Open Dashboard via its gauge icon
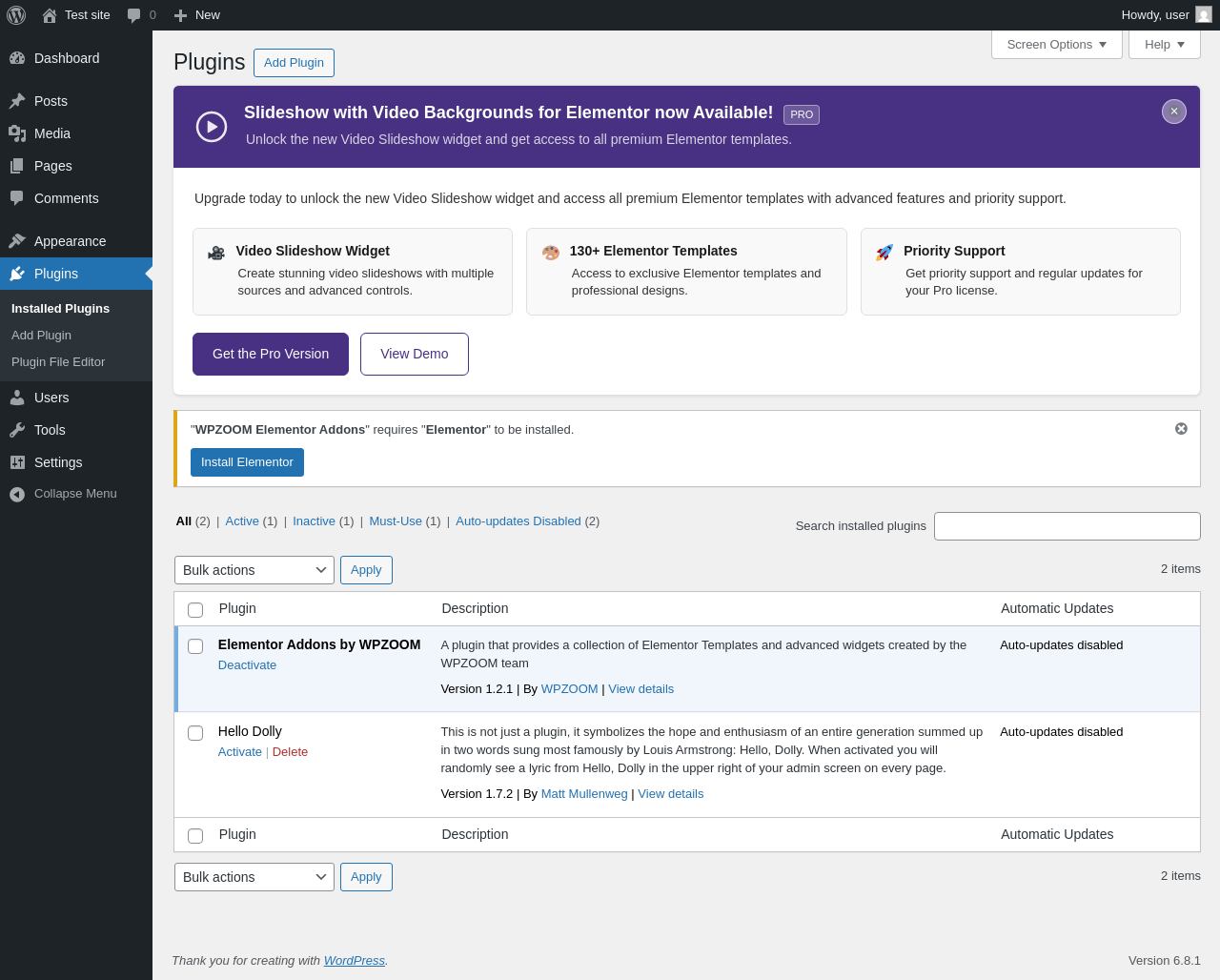This screenshot has width=1220, height=980. point(17,58)
